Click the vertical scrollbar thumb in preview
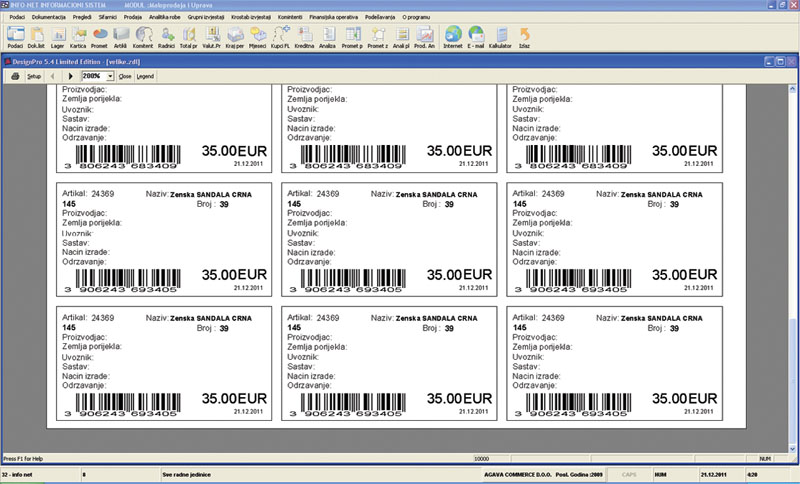The width and height of the screenshot is (800, 484). click(x=792, y=380)
